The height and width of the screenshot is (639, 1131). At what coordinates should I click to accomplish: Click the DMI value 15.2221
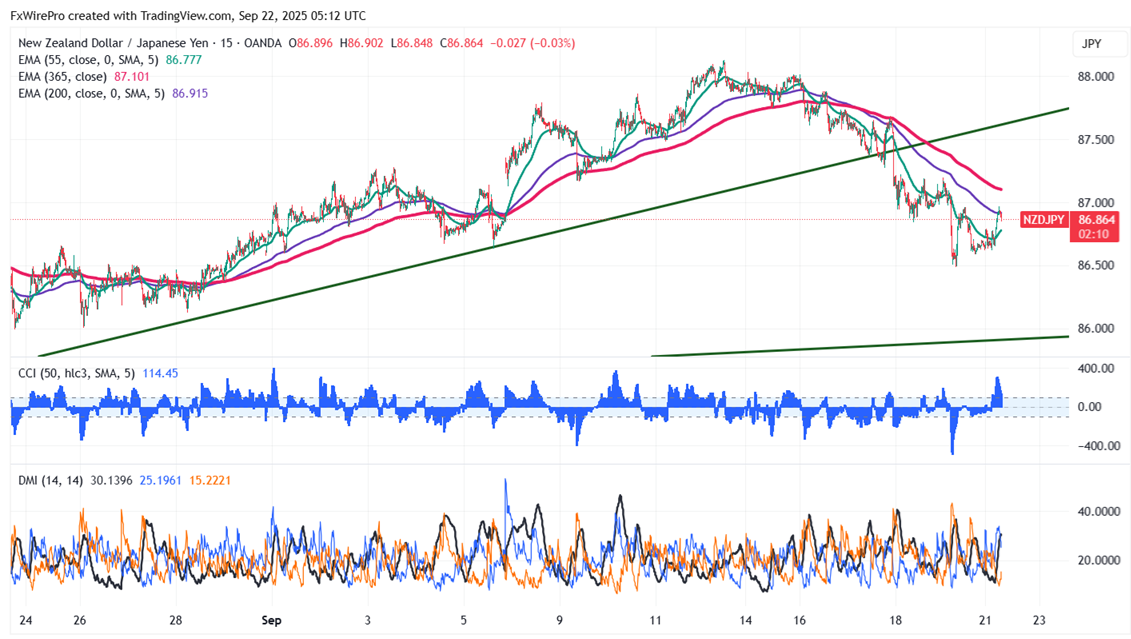[210, 480]
